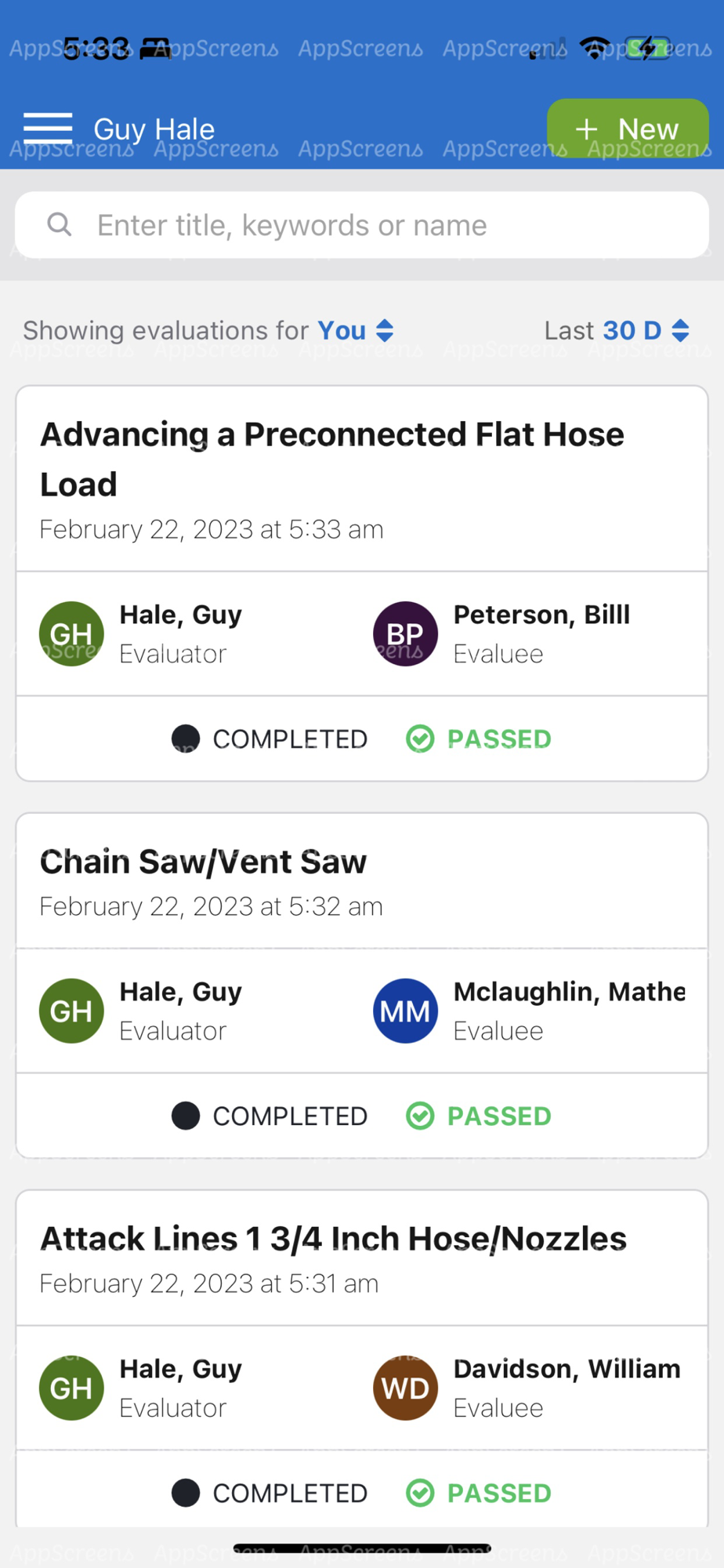Open the hamburger navigation menu
Screen dimensions: 724x1568
pyautogui.click(x=48, y=128)
